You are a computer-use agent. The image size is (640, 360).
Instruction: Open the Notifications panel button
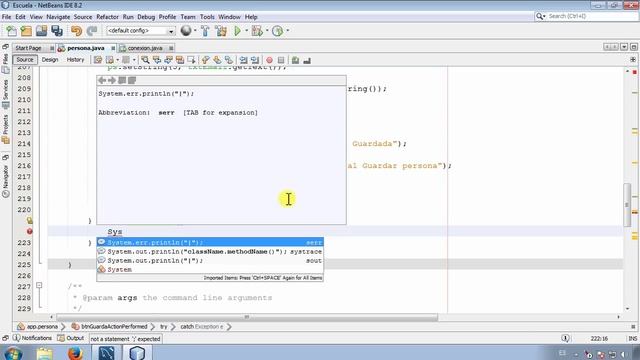point(32,338)
